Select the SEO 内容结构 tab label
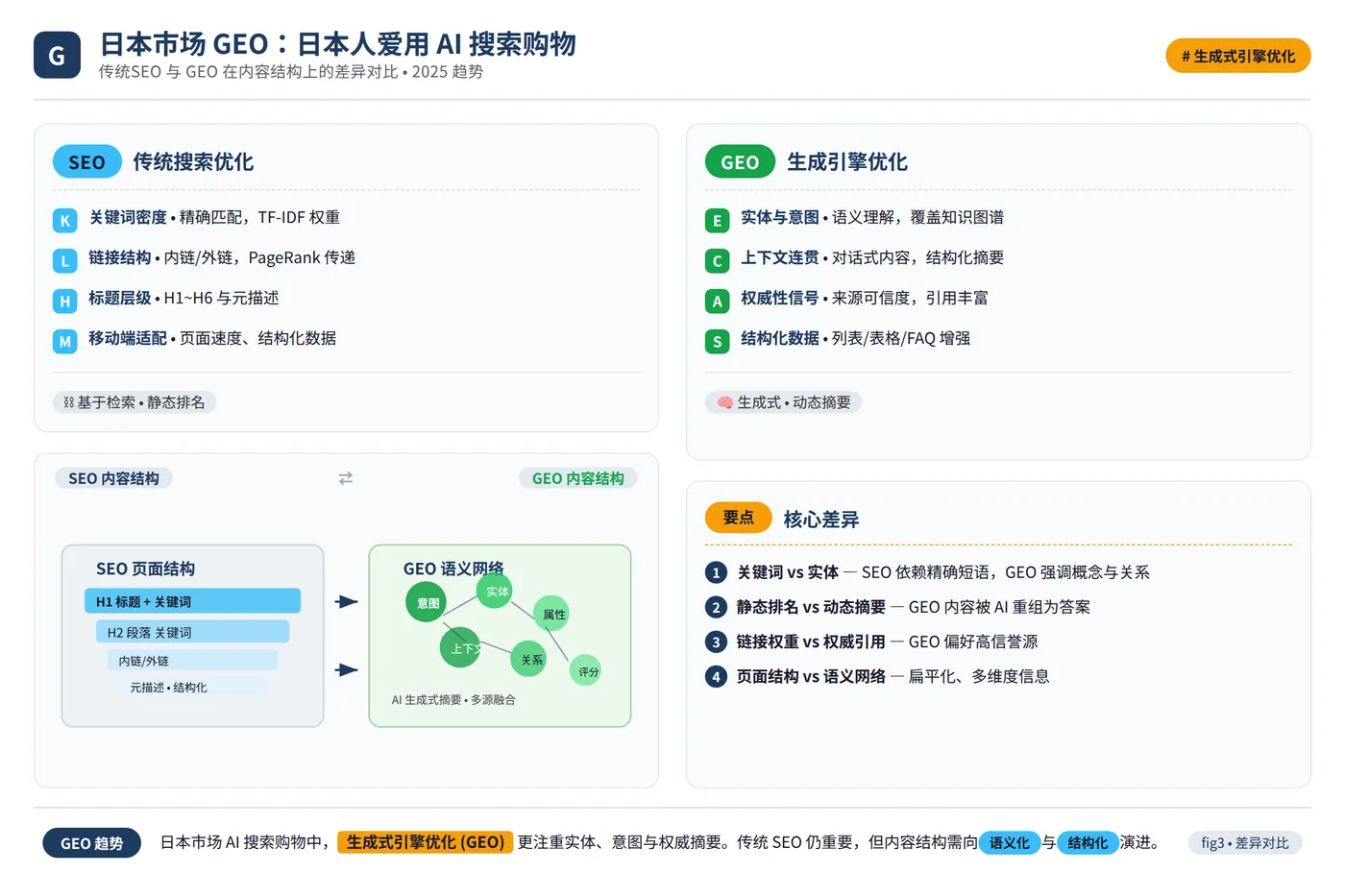This screenshot has height=896, width=1345. coord(113,478)
